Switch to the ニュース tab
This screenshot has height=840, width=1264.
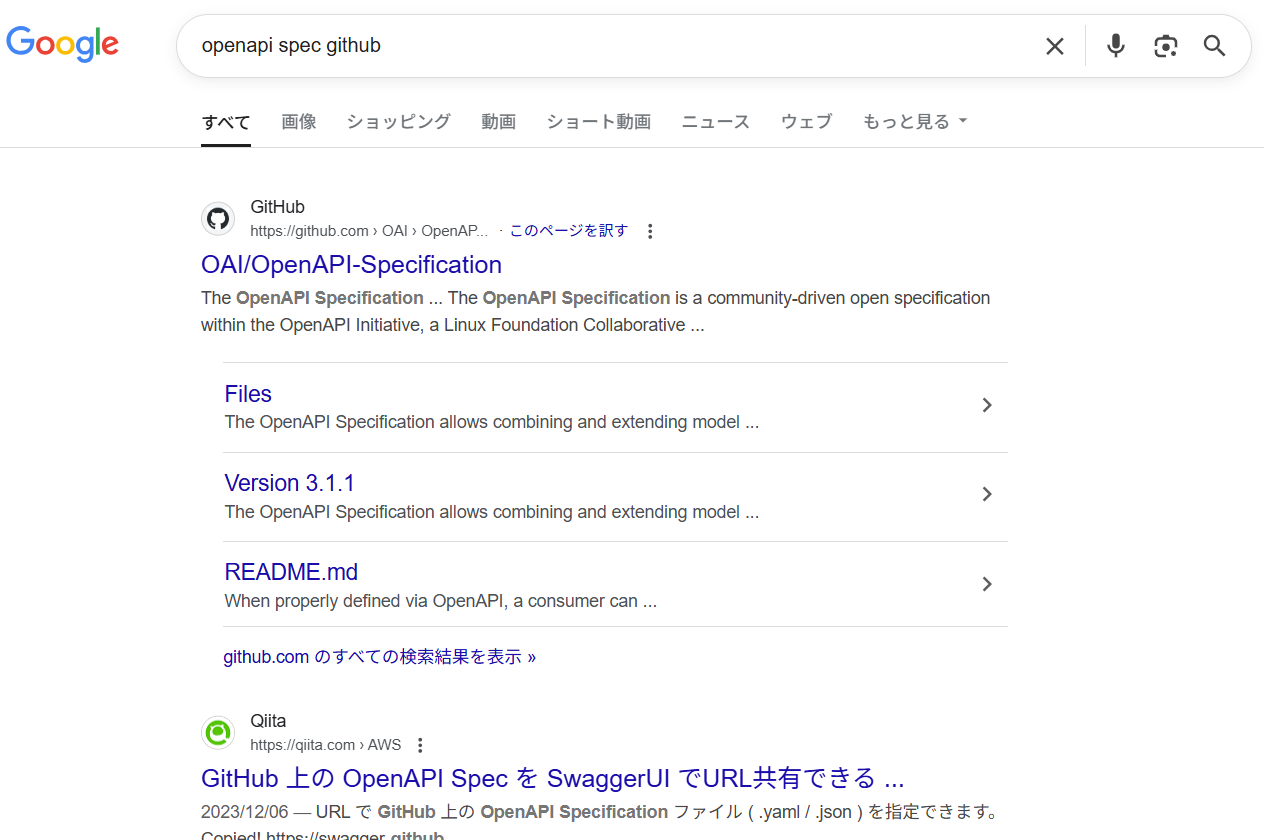715,122
